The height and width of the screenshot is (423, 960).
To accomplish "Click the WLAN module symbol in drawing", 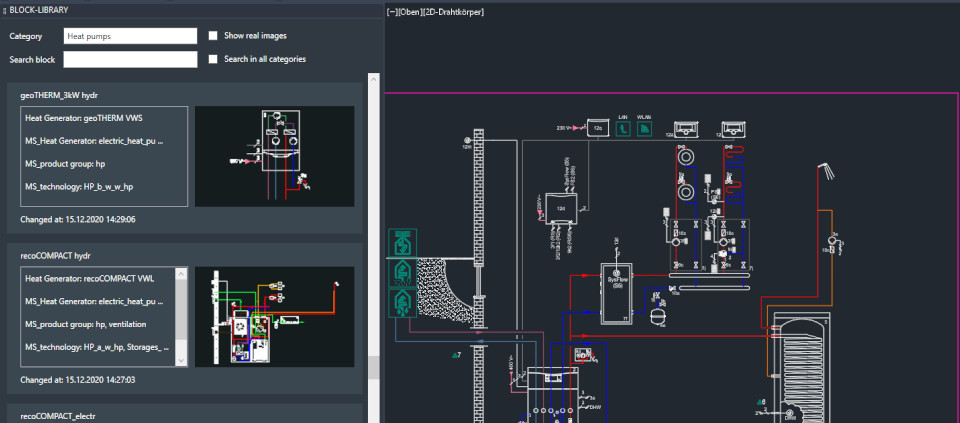I will click(x=644, y=129).
